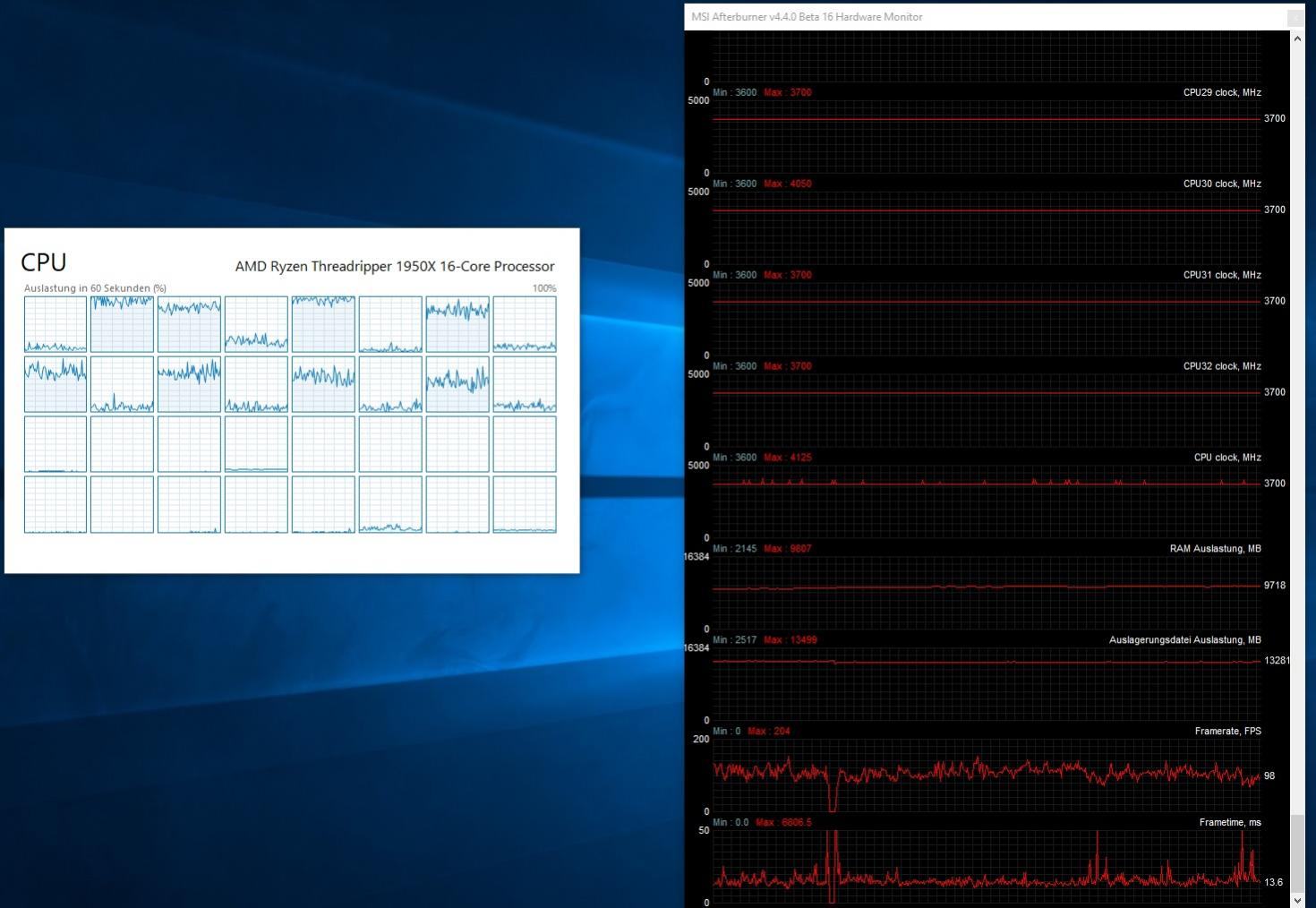Screen dimensions: 1316x908
Task: Click inside the overall CPU clock graph
Action: [x=987, y=501]
